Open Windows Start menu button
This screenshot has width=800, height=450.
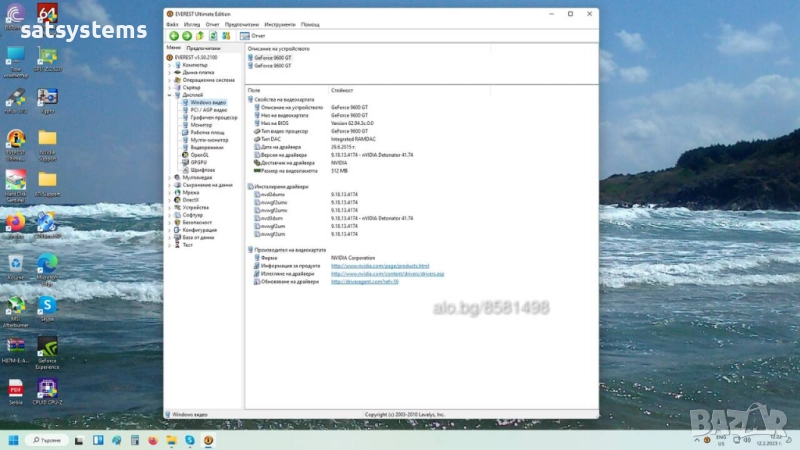point(15,440)
